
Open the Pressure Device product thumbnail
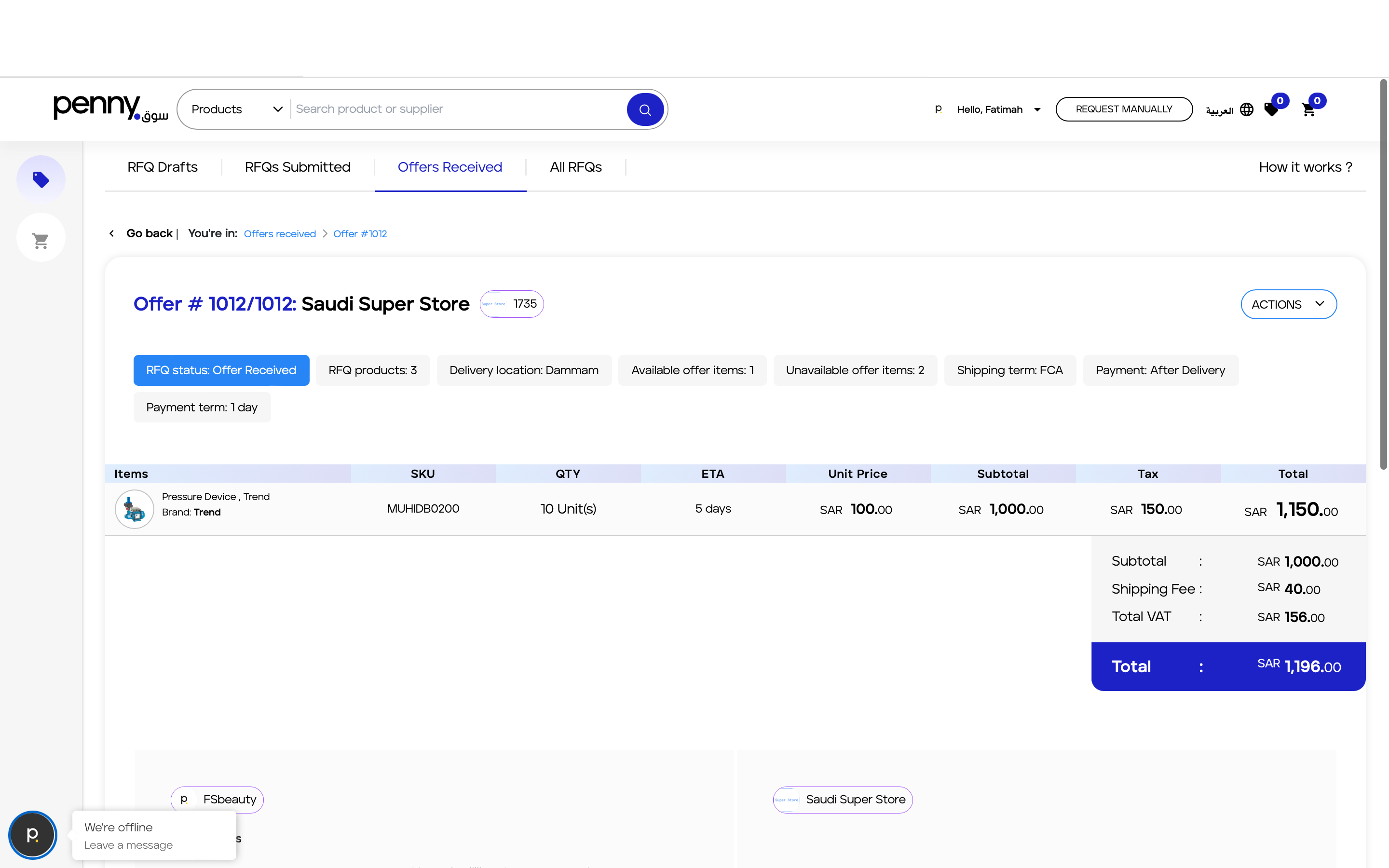[x=134, y=509]
